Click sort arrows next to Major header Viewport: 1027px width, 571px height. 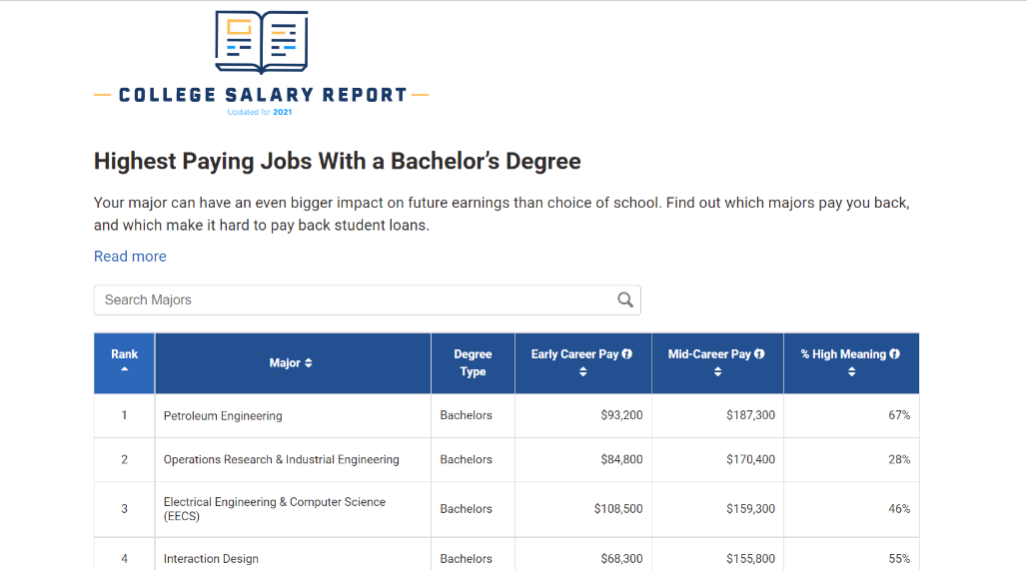[x=308, y=363]
